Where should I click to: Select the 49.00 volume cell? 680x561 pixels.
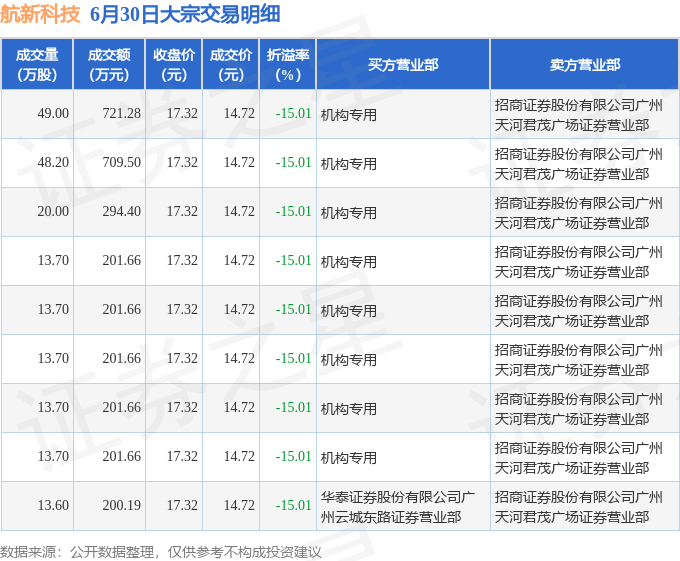[x=53, y=114]
